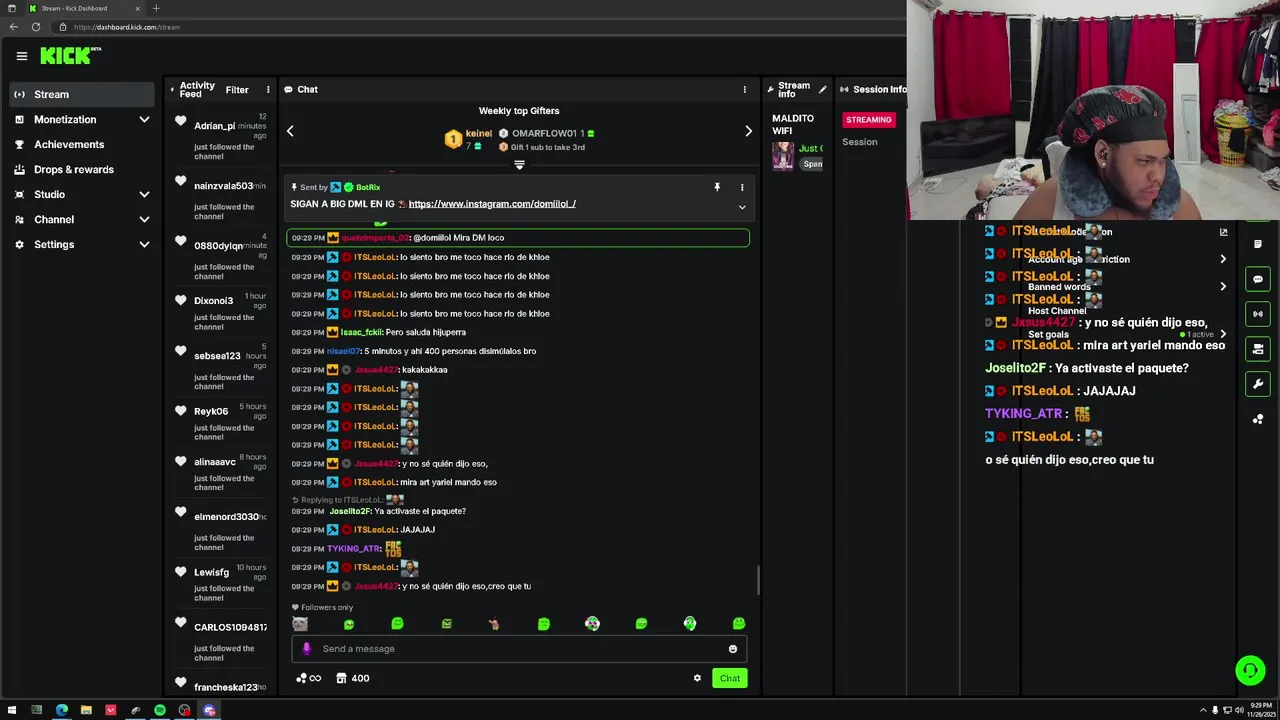Show previous Weekly top Gifters slide
The width and height of the screenshot is (1280, 720).
coord(290,131)
